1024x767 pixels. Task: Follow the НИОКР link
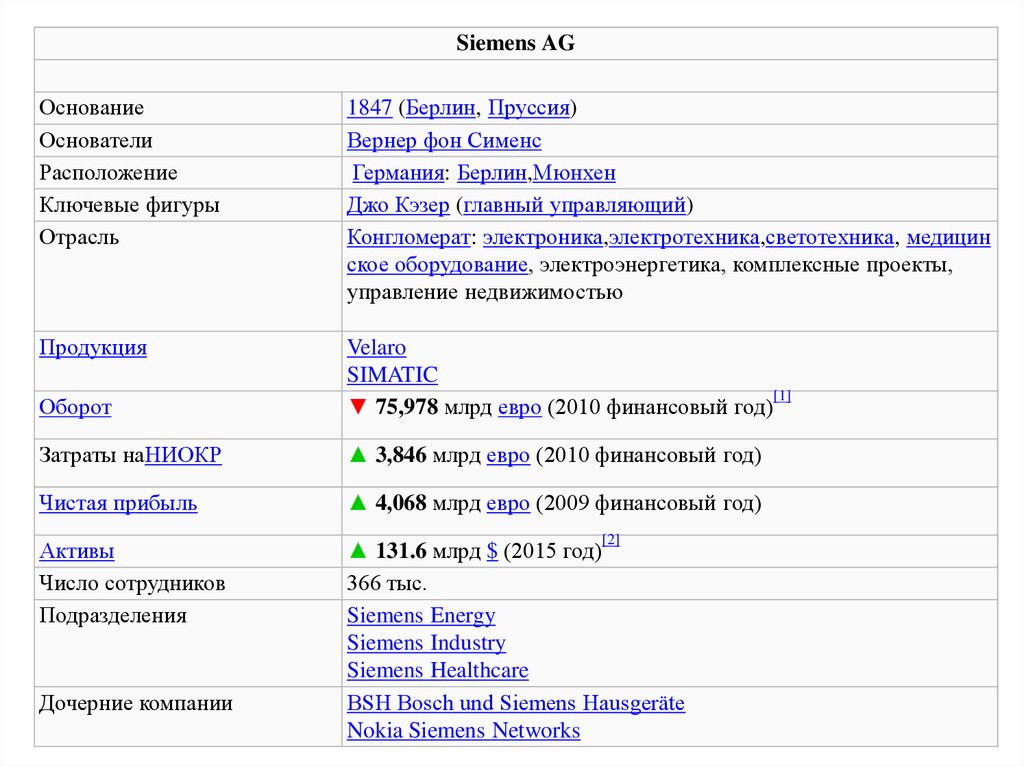click(184, 455)
